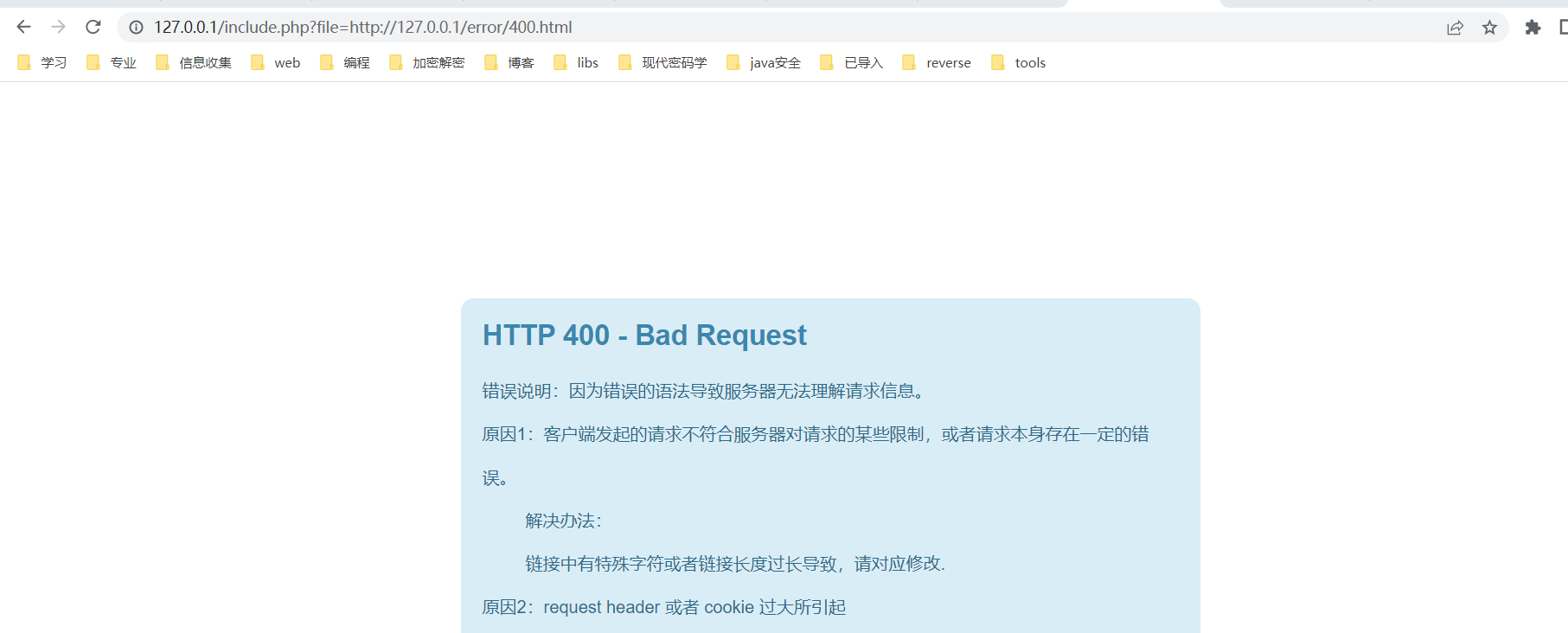Bookmark this page with the star icon

(1489, 28)
